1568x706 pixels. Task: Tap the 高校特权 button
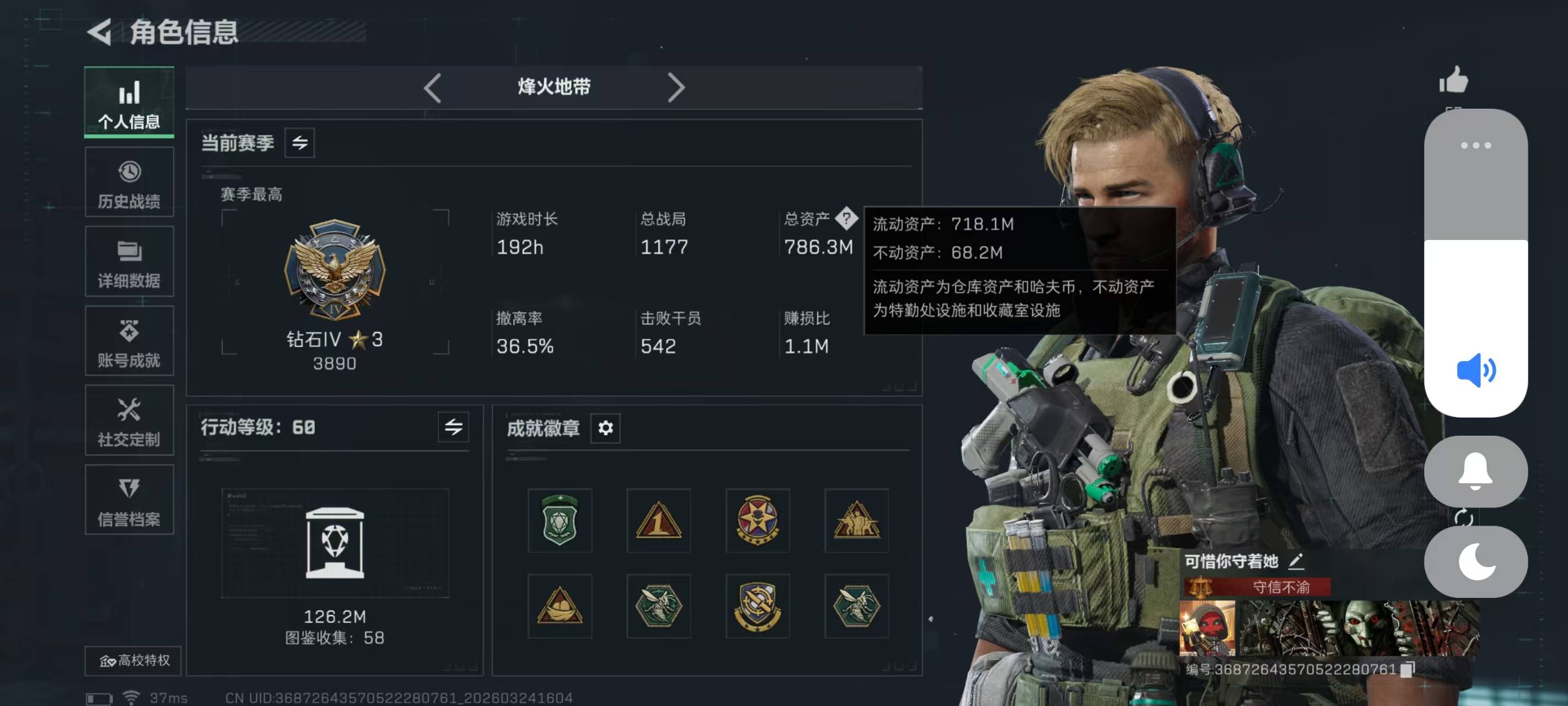tap(133, 660)
